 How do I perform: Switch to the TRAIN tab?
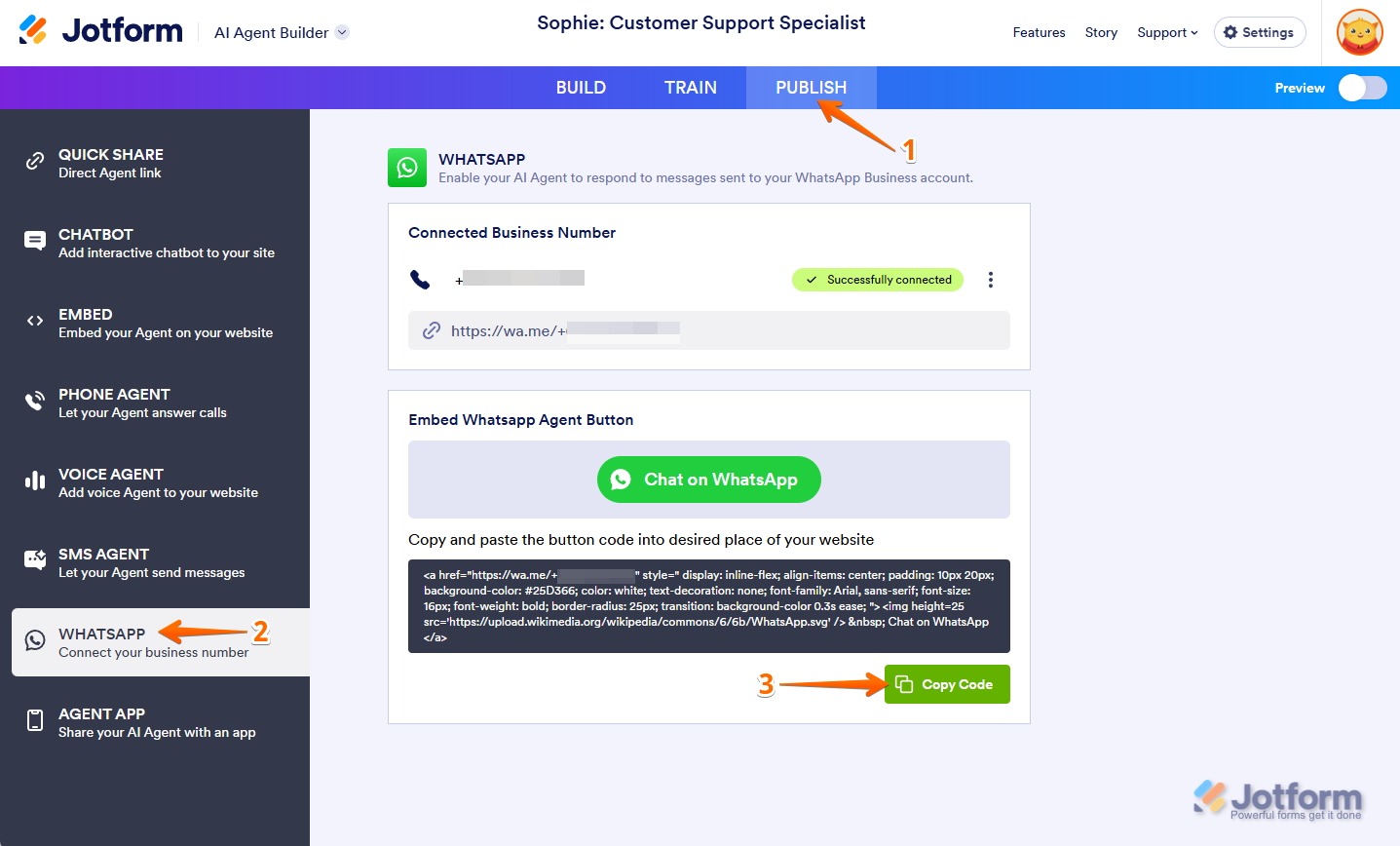click(691, 88)
